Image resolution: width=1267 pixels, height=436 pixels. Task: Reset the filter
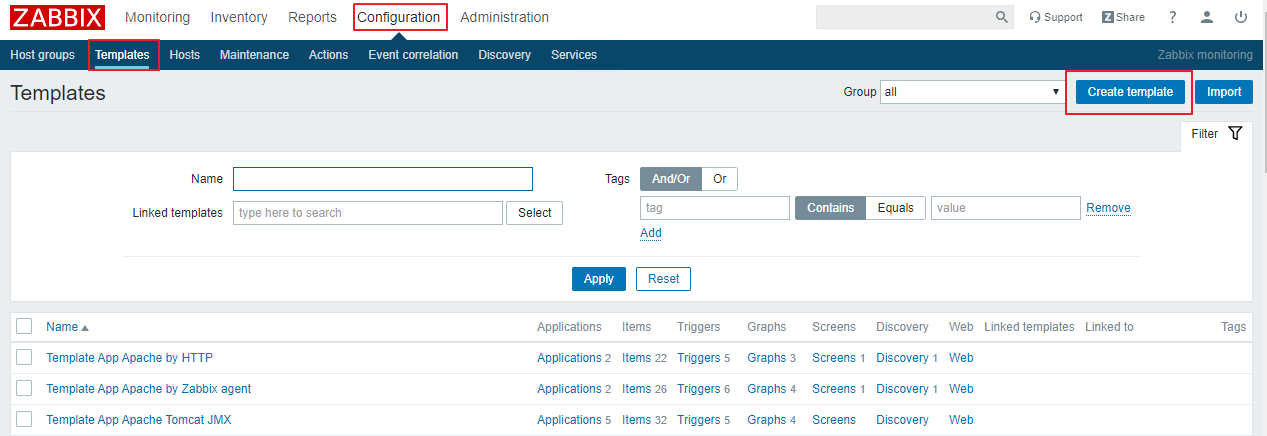pos(663,279)
